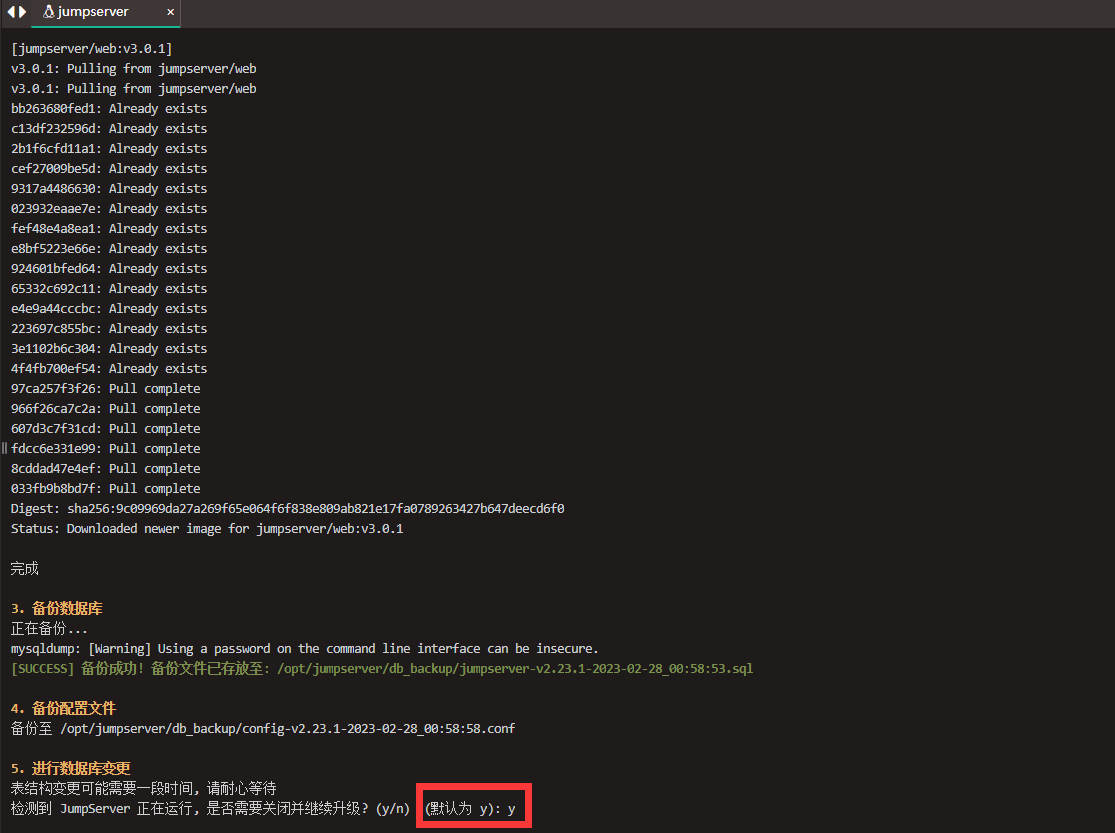Click the mysqldump password warning line
Viewport: 1115px width, 833px height.
click(x=300, y=648)
